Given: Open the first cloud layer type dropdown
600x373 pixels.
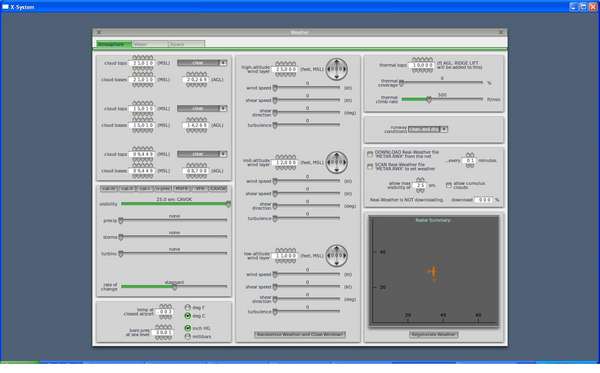Looking at the screenshot, I should click(x=202, y=63).
